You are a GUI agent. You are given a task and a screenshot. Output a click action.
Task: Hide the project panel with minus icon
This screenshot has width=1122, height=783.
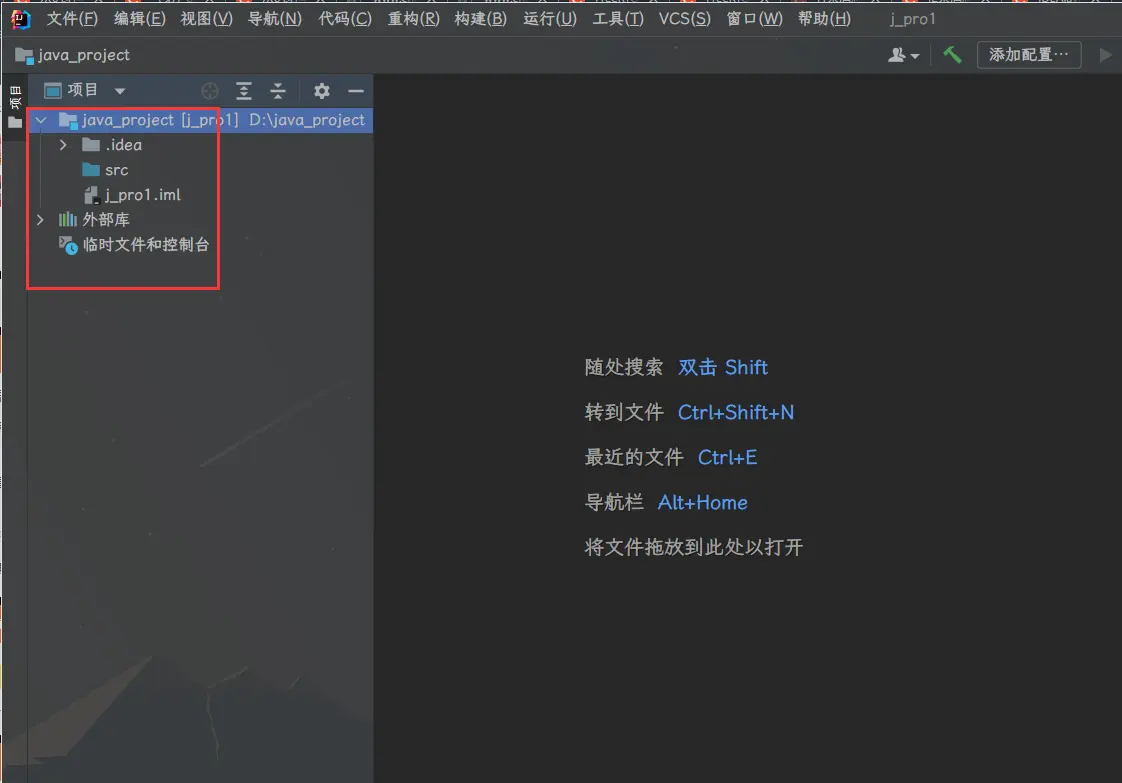point(355,91)
